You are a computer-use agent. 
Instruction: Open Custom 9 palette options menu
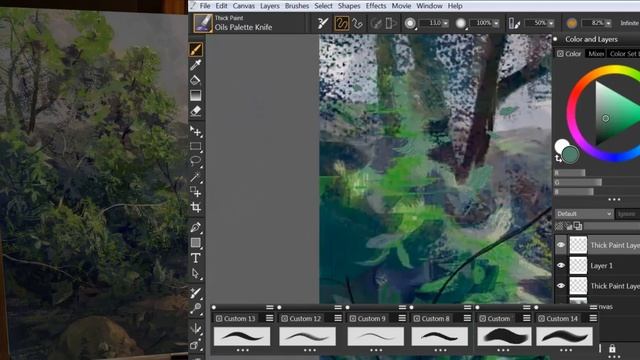[x=402, y=318]
